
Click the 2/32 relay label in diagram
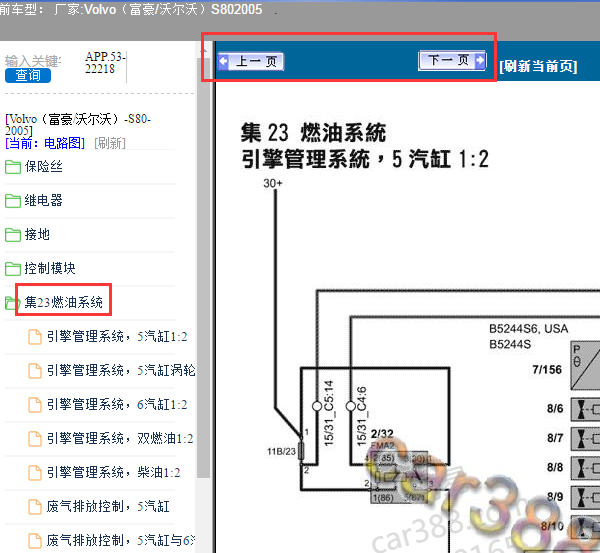tap(382, 434)
